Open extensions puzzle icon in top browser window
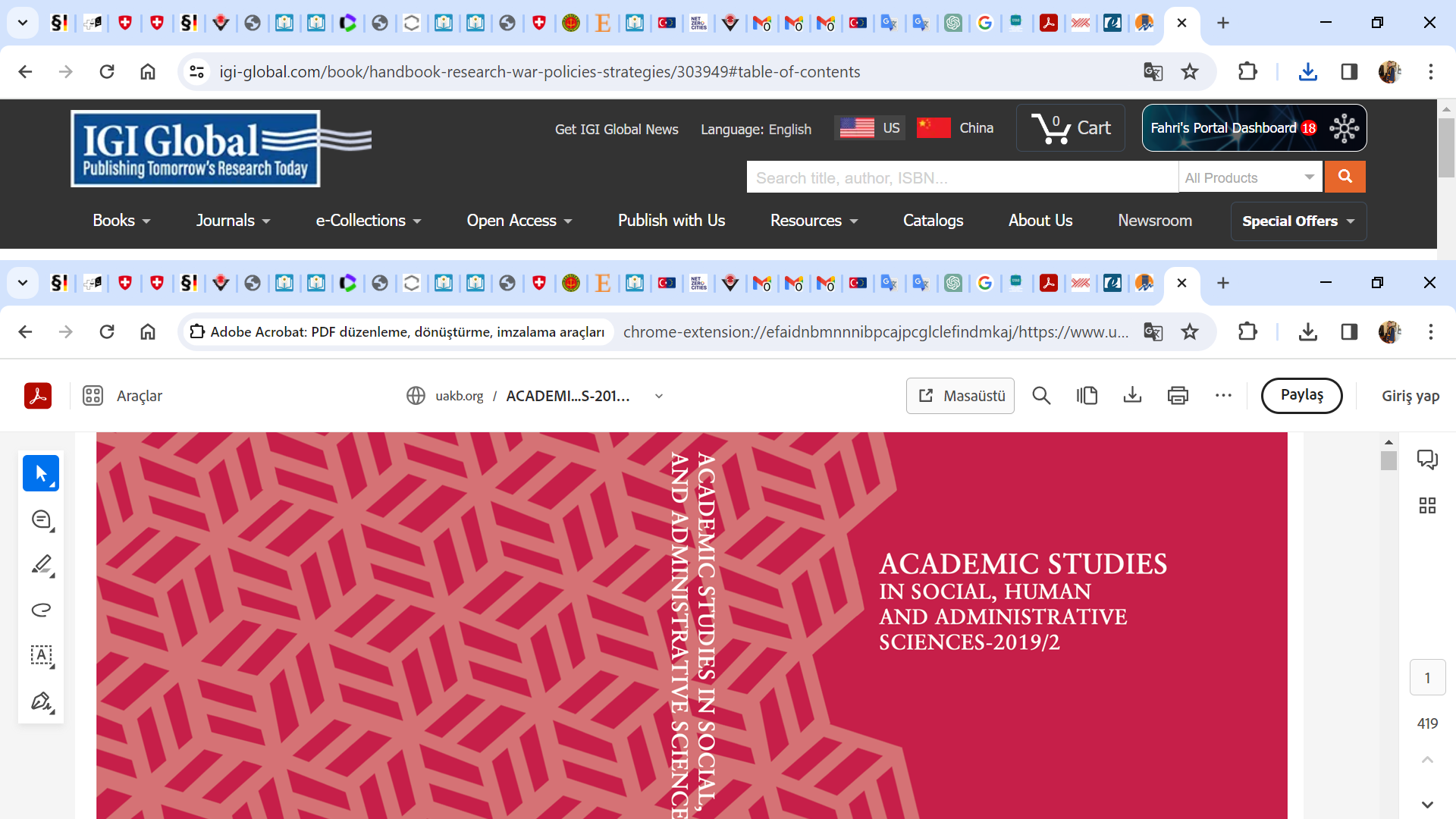The image size is (1456, 819). click(1247, 72)
